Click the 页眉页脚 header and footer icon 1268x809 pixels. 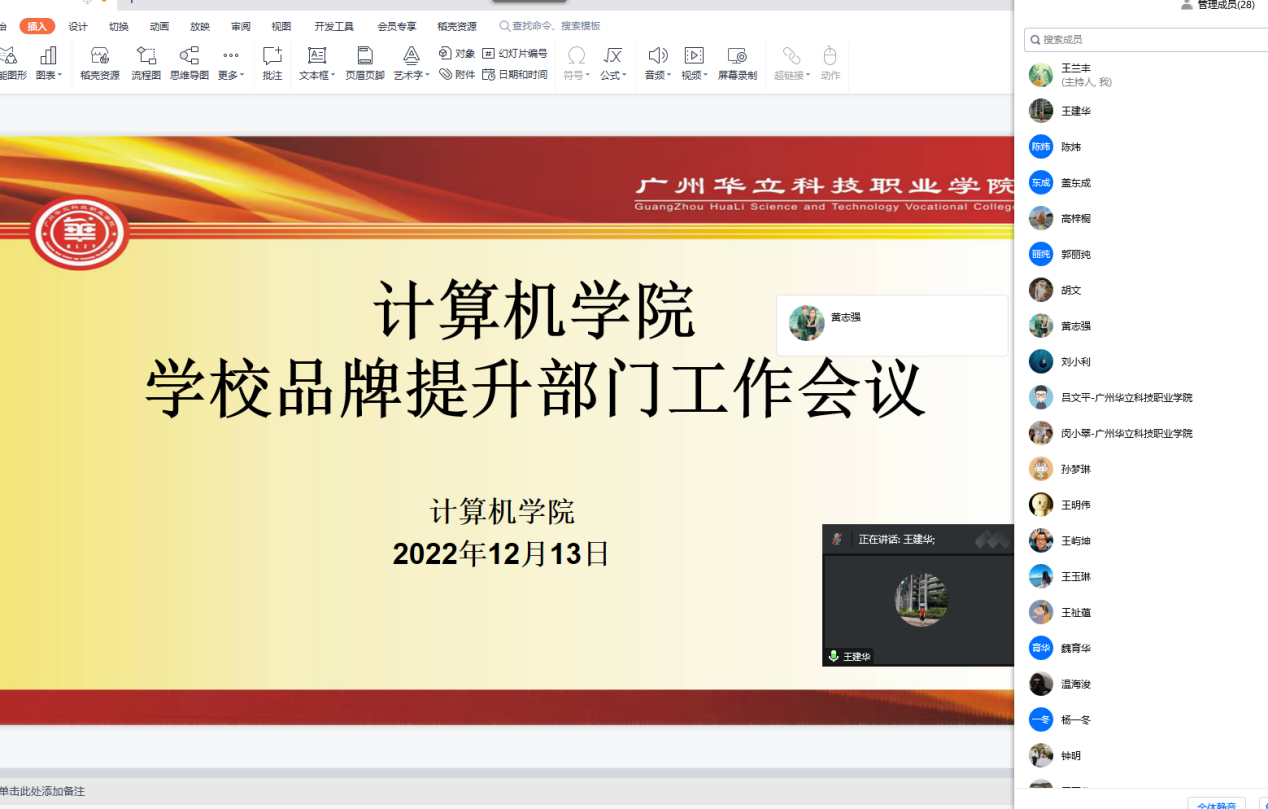coord(365,62)
